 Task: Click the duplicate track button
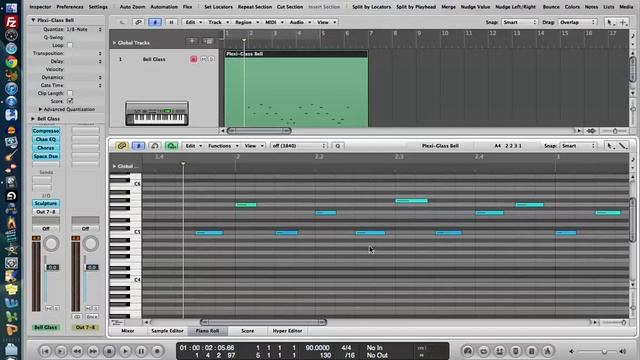[208, 41]
